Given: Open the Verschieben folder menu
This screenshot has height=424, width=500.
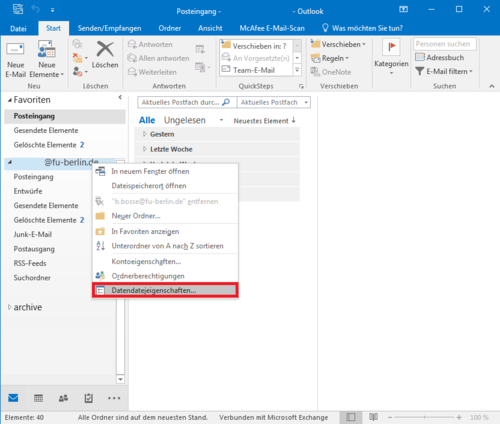Looking at the screenshot, I should pyautogui.click(x=338, y=44).
